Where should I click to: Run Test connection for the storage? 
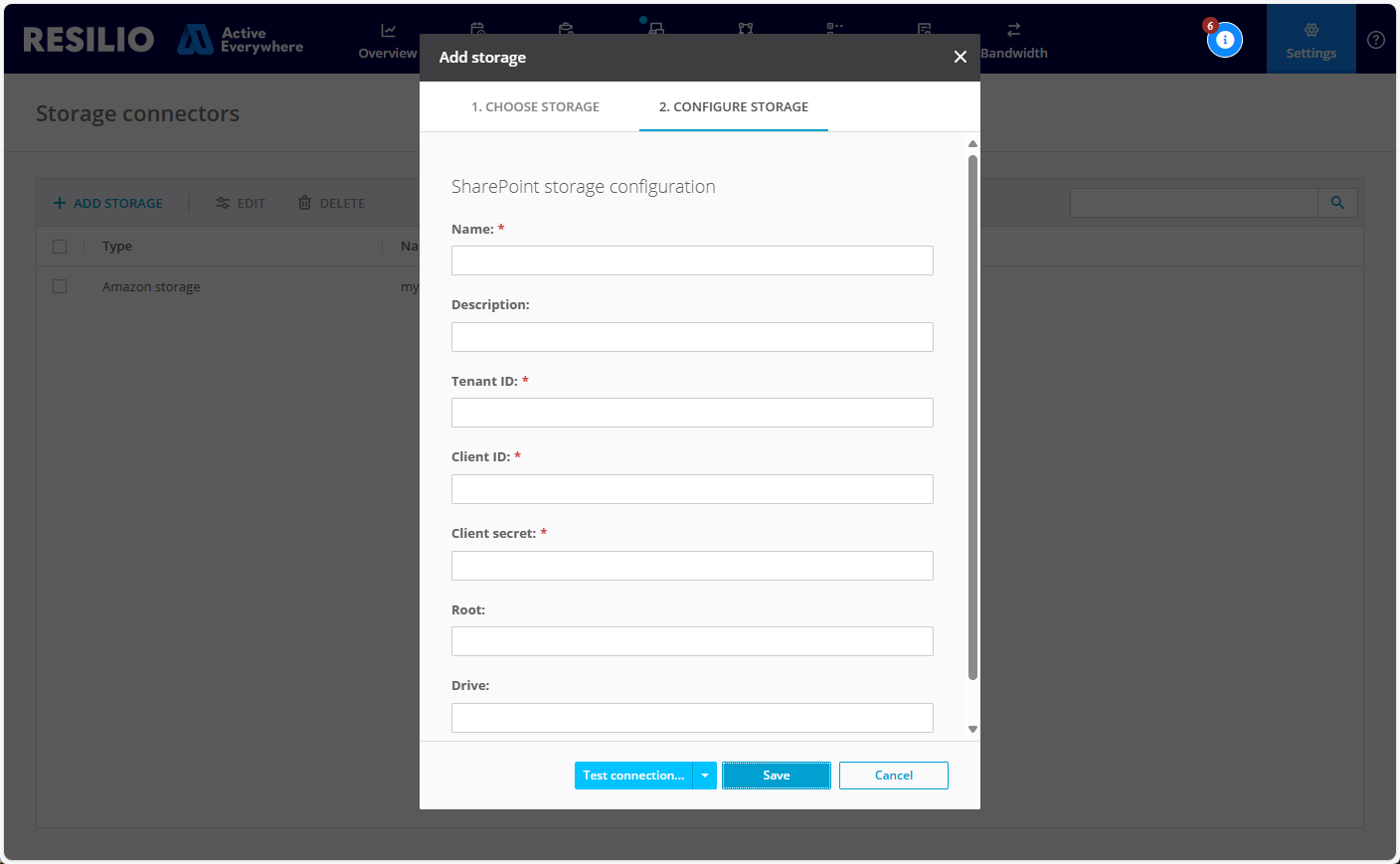633,775
